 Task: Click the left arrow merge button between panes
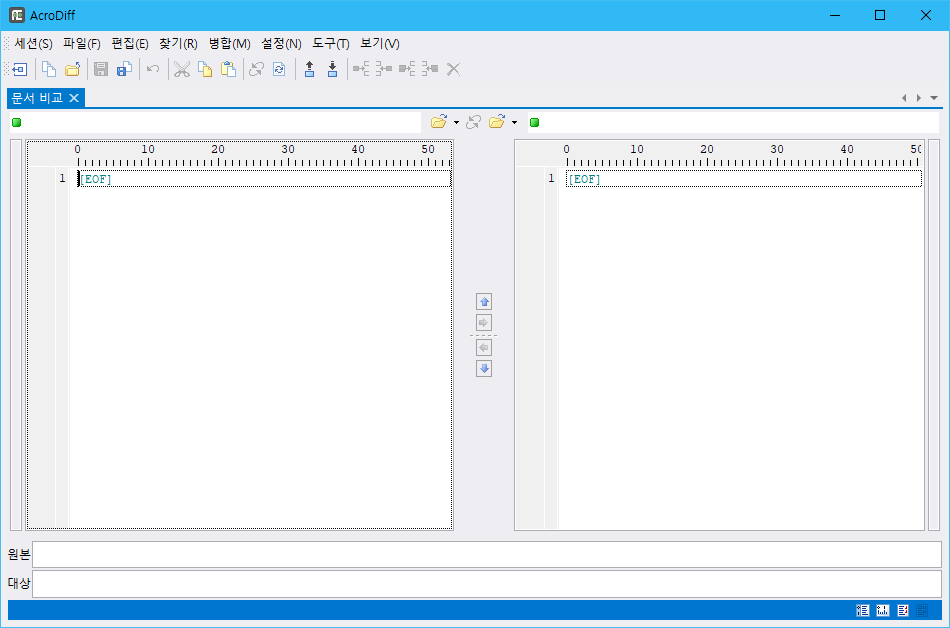[484, 348]
